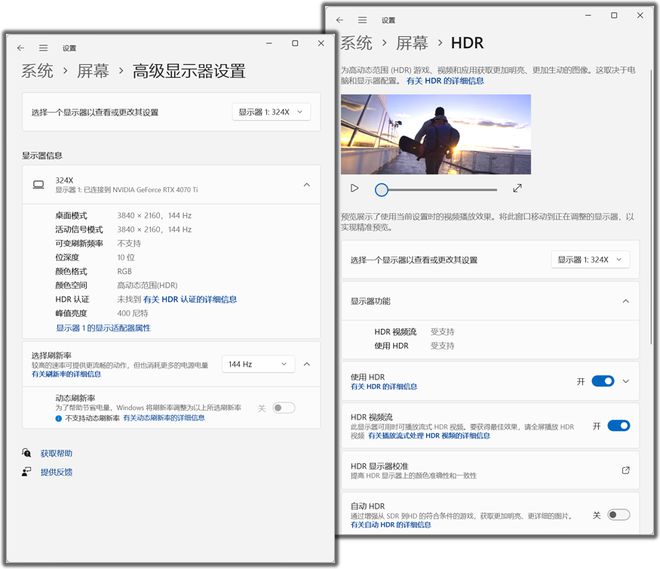660x569 pixels.
Task: Click the 获取帮助 help icon
Action: pos(27,453)
